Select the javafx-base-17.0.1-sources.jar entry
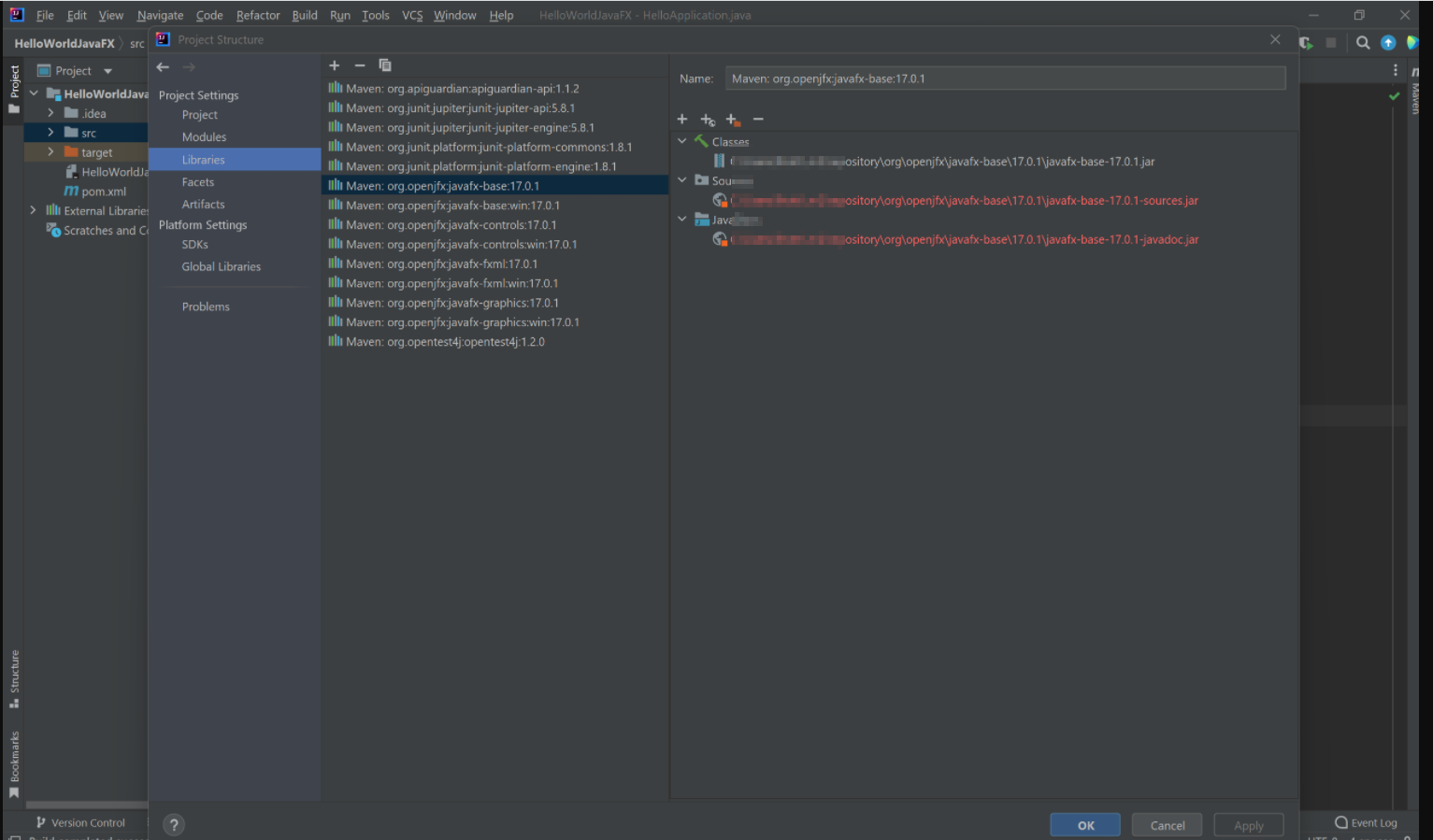 click(x=955, y=201)
